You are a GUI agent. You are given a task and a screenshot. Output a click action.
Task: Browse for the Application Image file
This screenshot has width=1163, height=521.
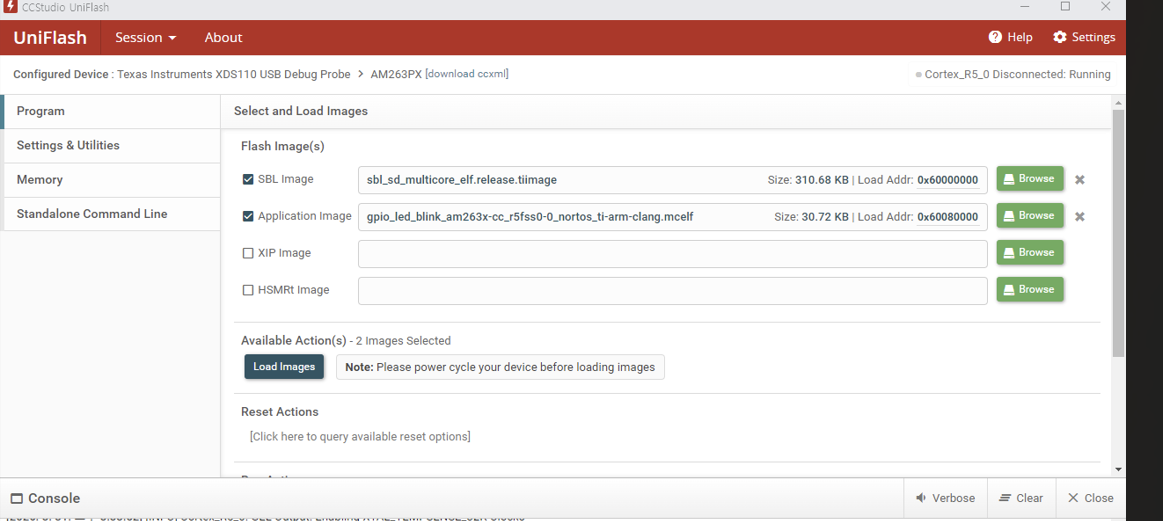click(1029, 216)
